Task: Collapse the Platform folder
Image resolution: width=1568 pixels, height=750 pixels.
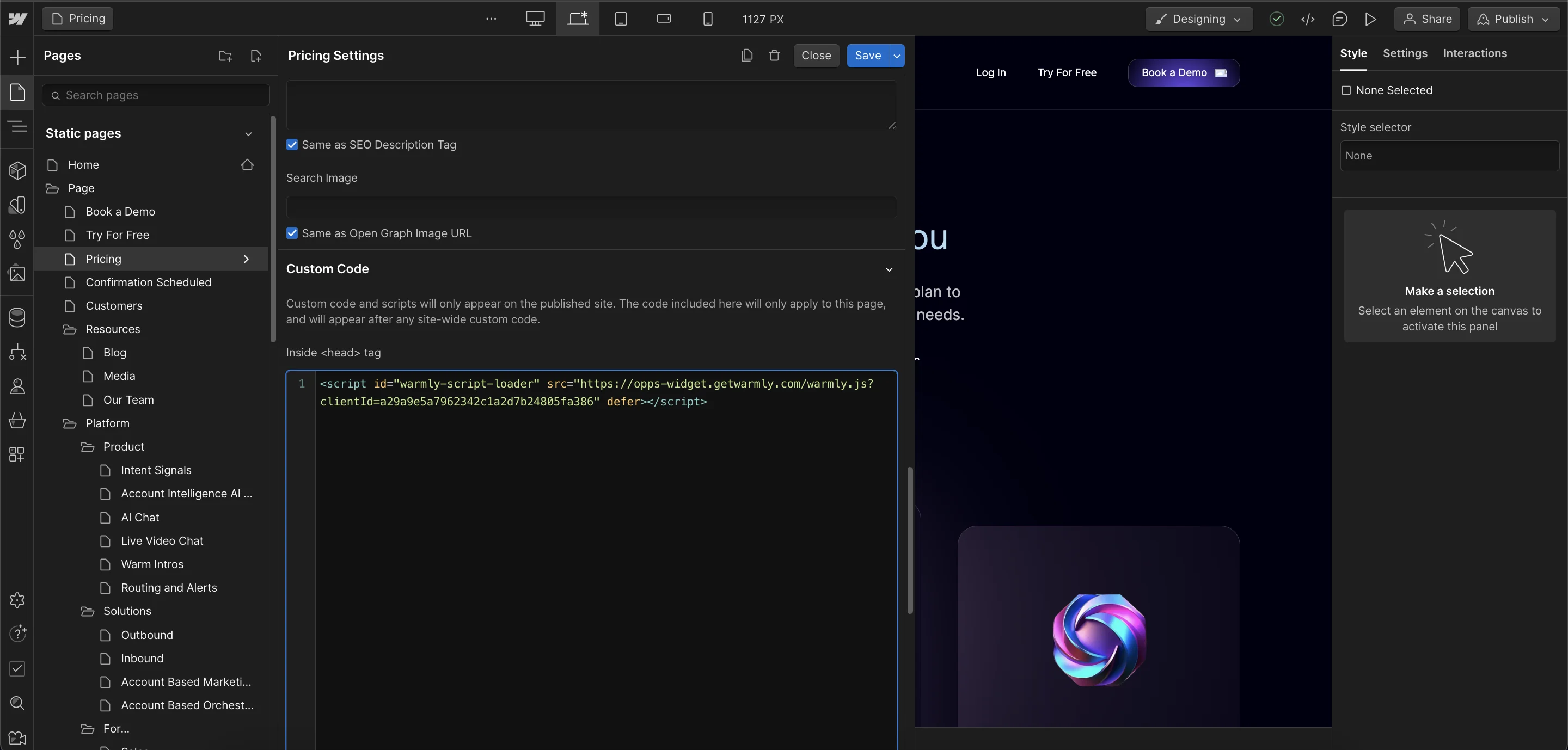Action: point(69,423)
